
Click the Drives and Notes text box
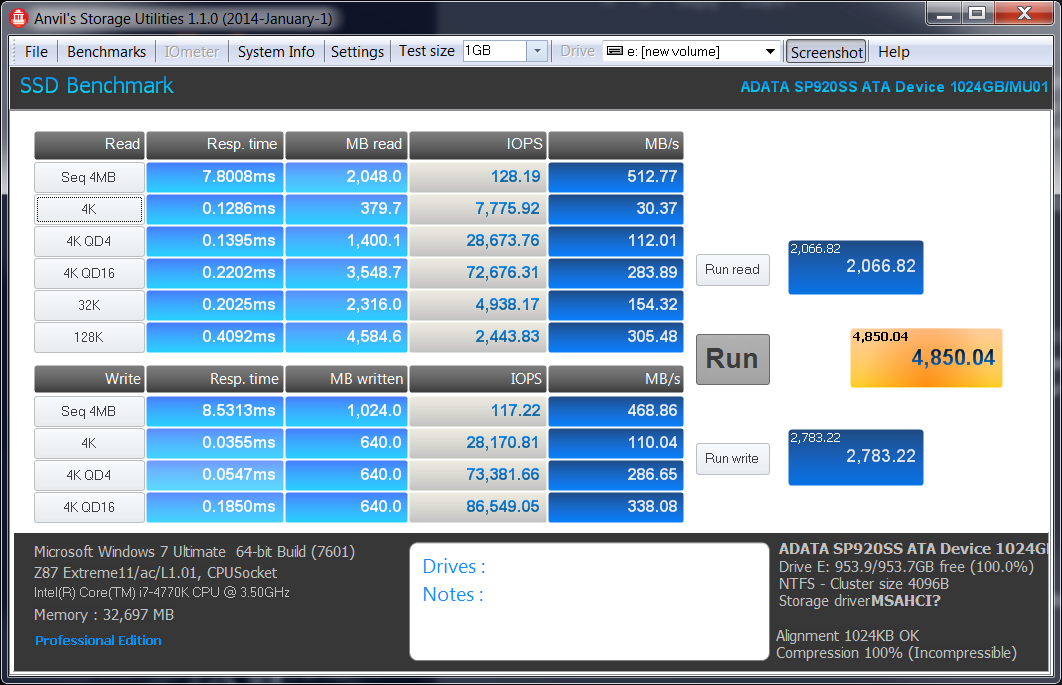pyautogui.click(x=589, y=601)
